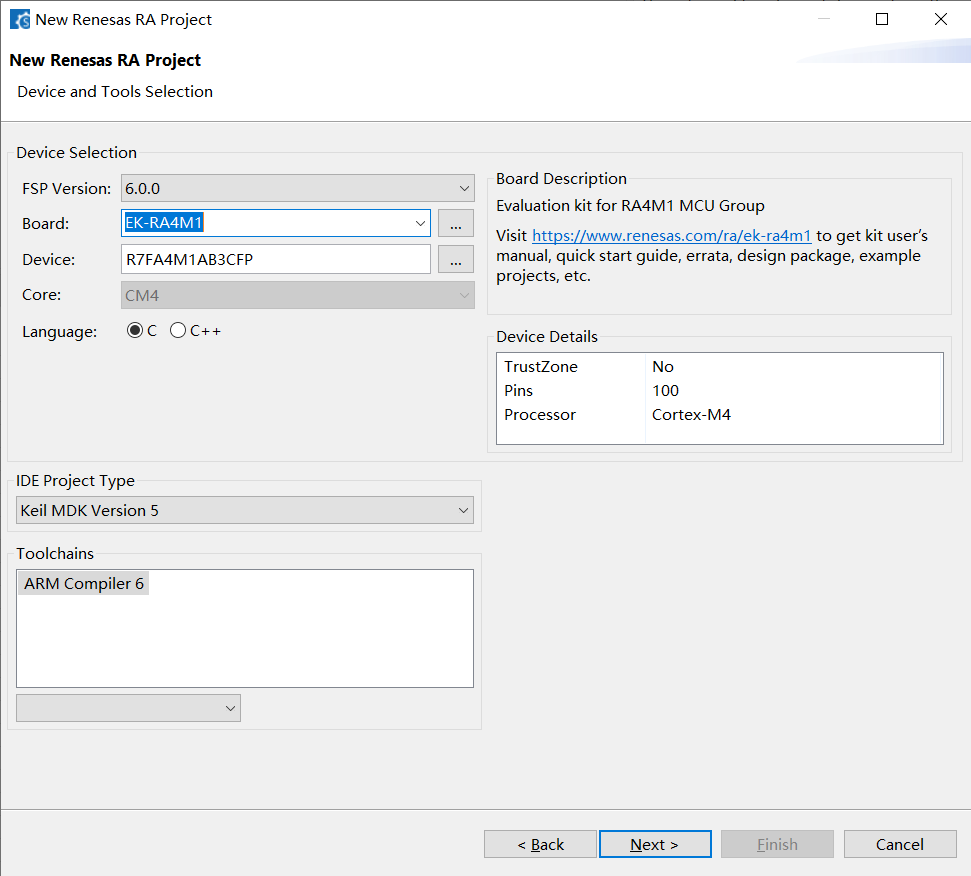Open the FSP Version dropdown

297,188
